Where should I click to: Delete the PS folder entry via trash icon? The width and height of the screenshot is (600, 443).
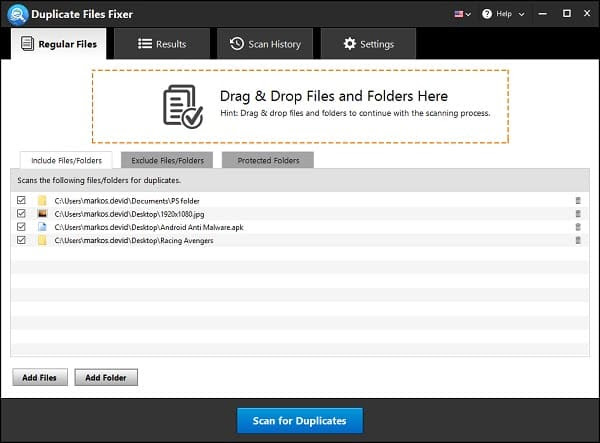578,200
